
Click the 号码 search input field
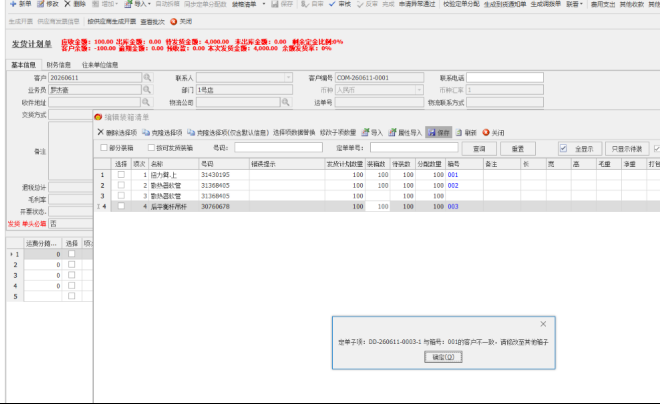(x=278, y=147)
